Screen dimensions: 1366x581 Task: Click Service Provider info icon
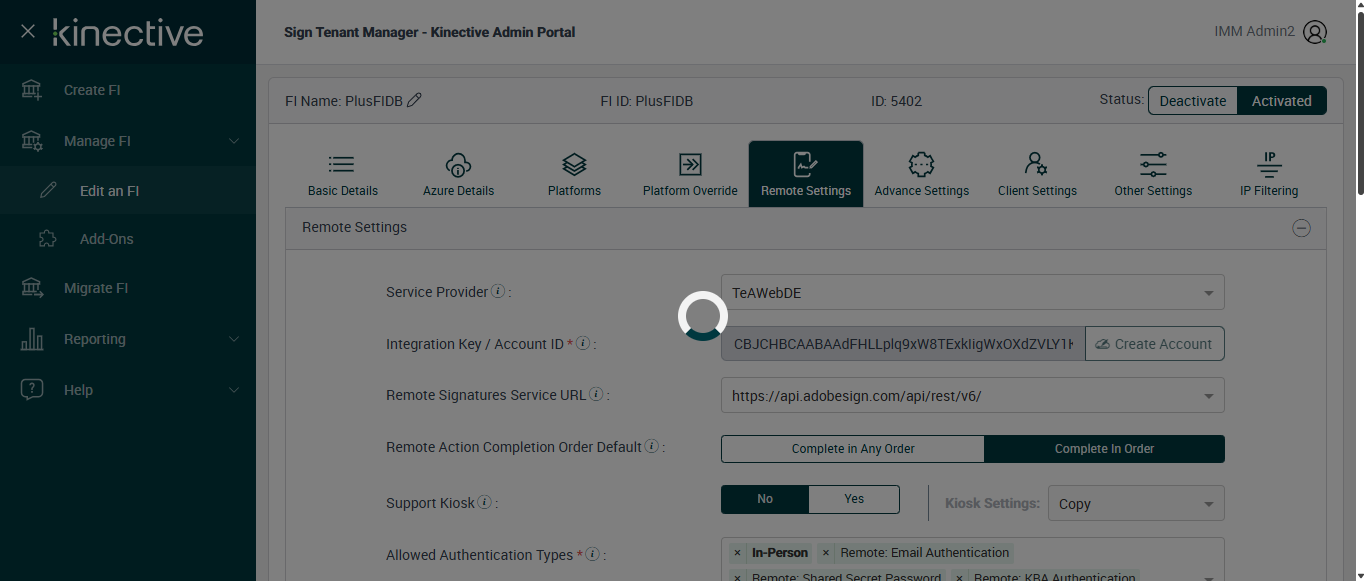click(498, 292)
